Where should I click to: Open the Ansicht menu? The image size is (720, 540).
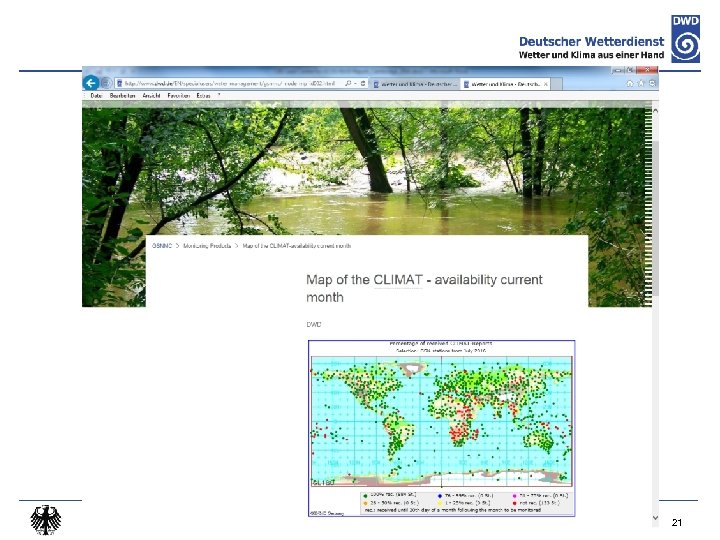[151, 96]
